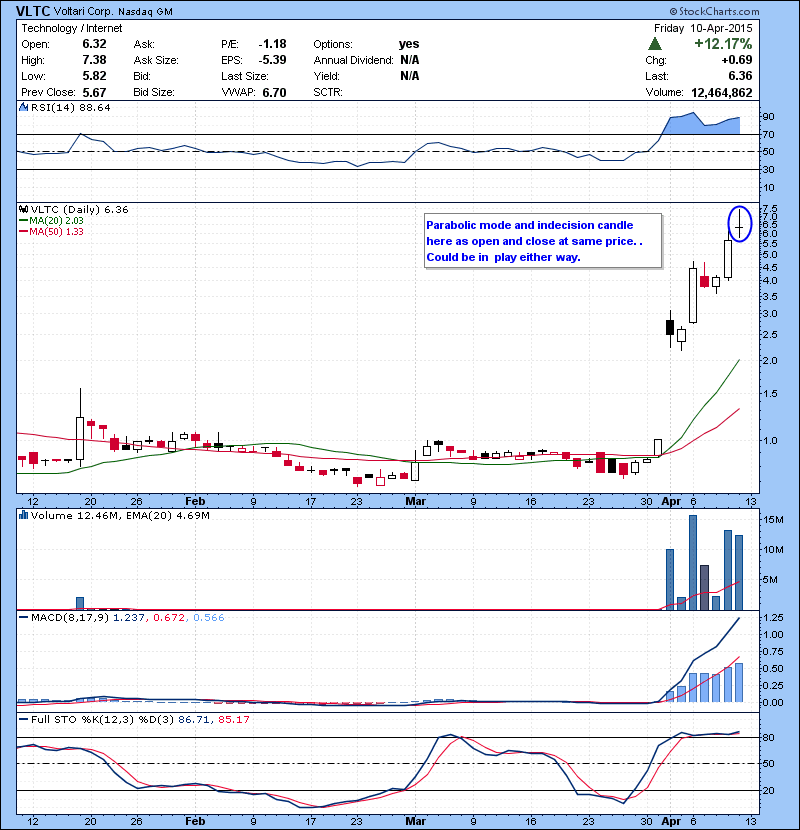Click the Open value 6.32
This screenshot has height=830, width=800.
(94, 44)
